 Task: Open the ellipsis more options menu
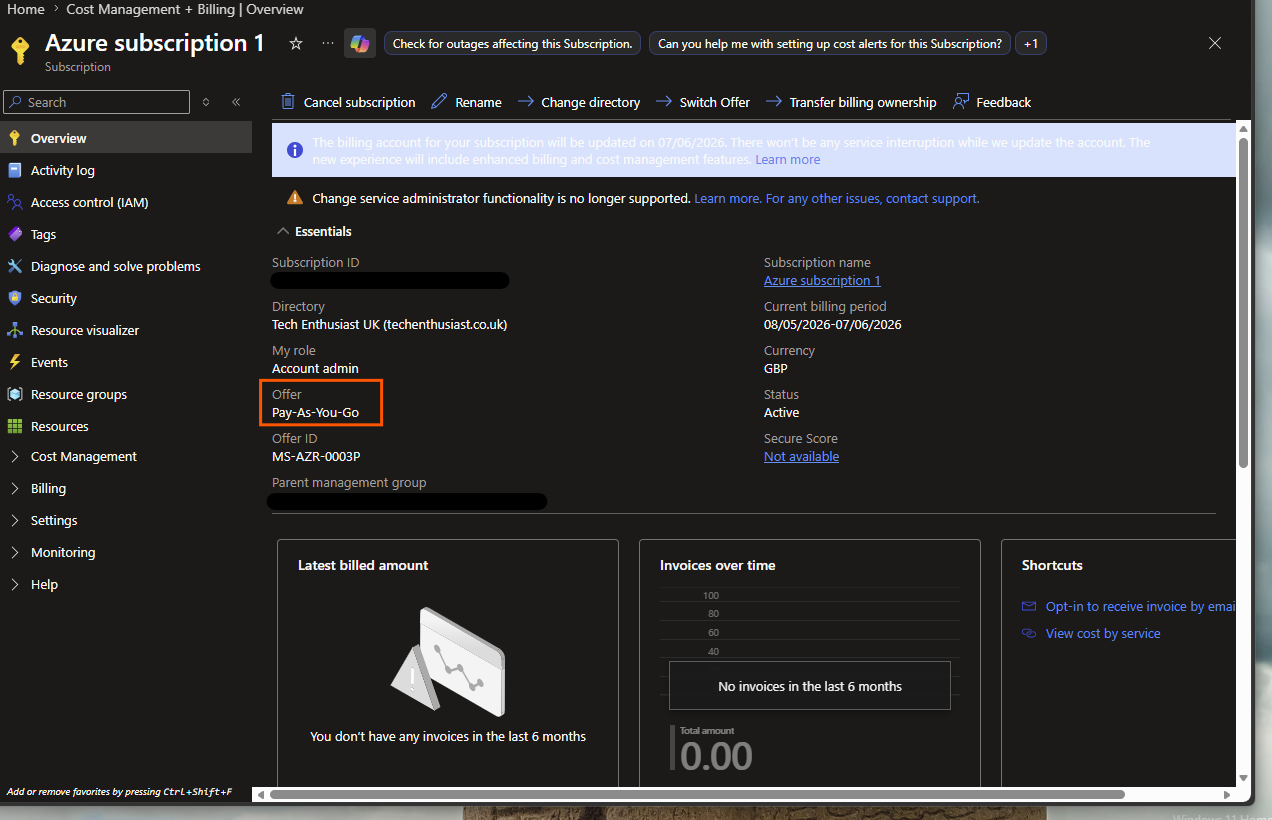click(x=328, y=43)
